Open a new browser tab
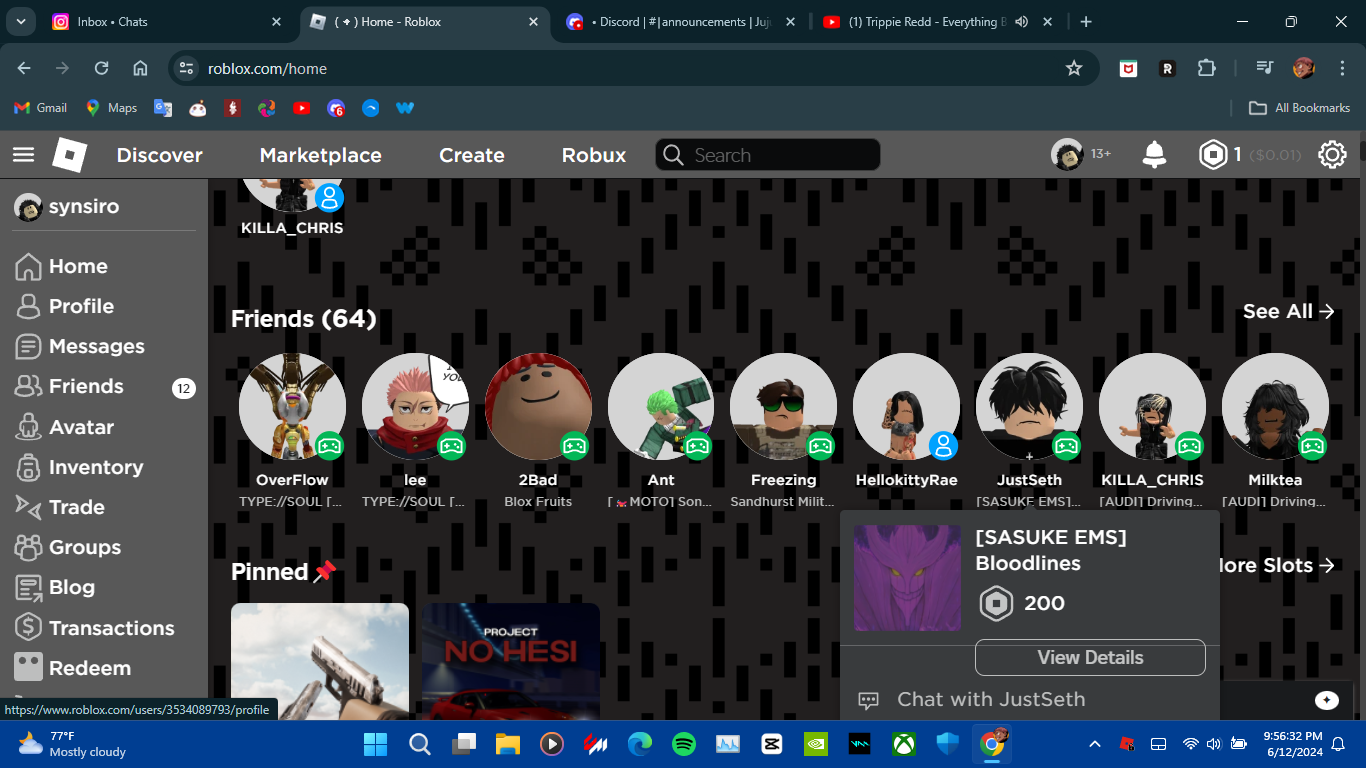This screenshot has height=768, width=1366. [1086, 22]
